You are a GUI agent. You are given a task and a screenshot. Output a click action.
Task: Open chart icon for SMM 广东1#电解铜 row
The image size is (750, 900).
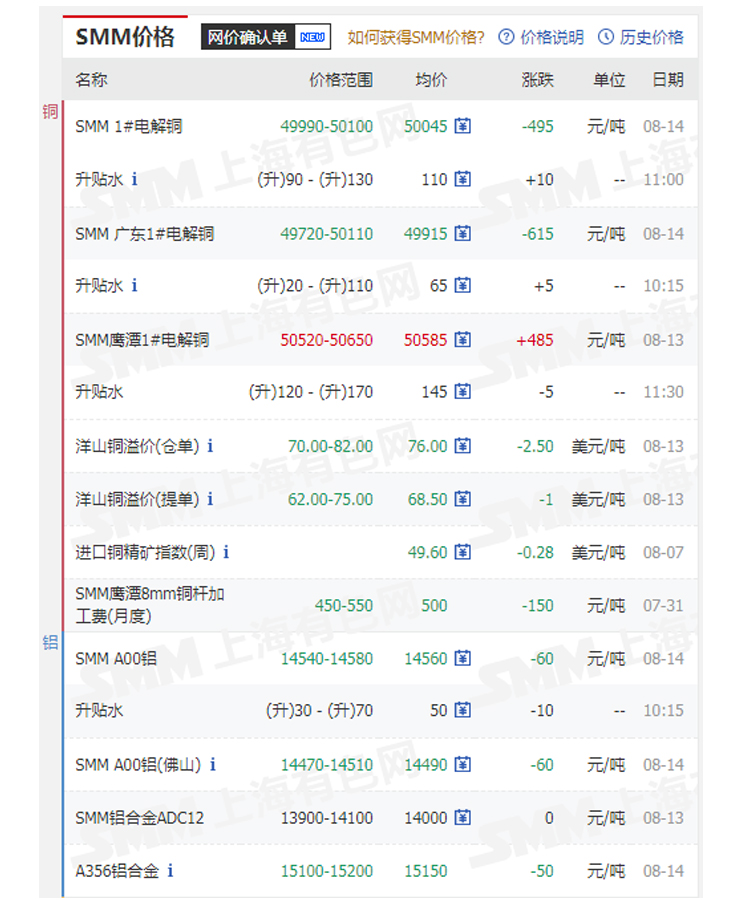click(462, 234)
